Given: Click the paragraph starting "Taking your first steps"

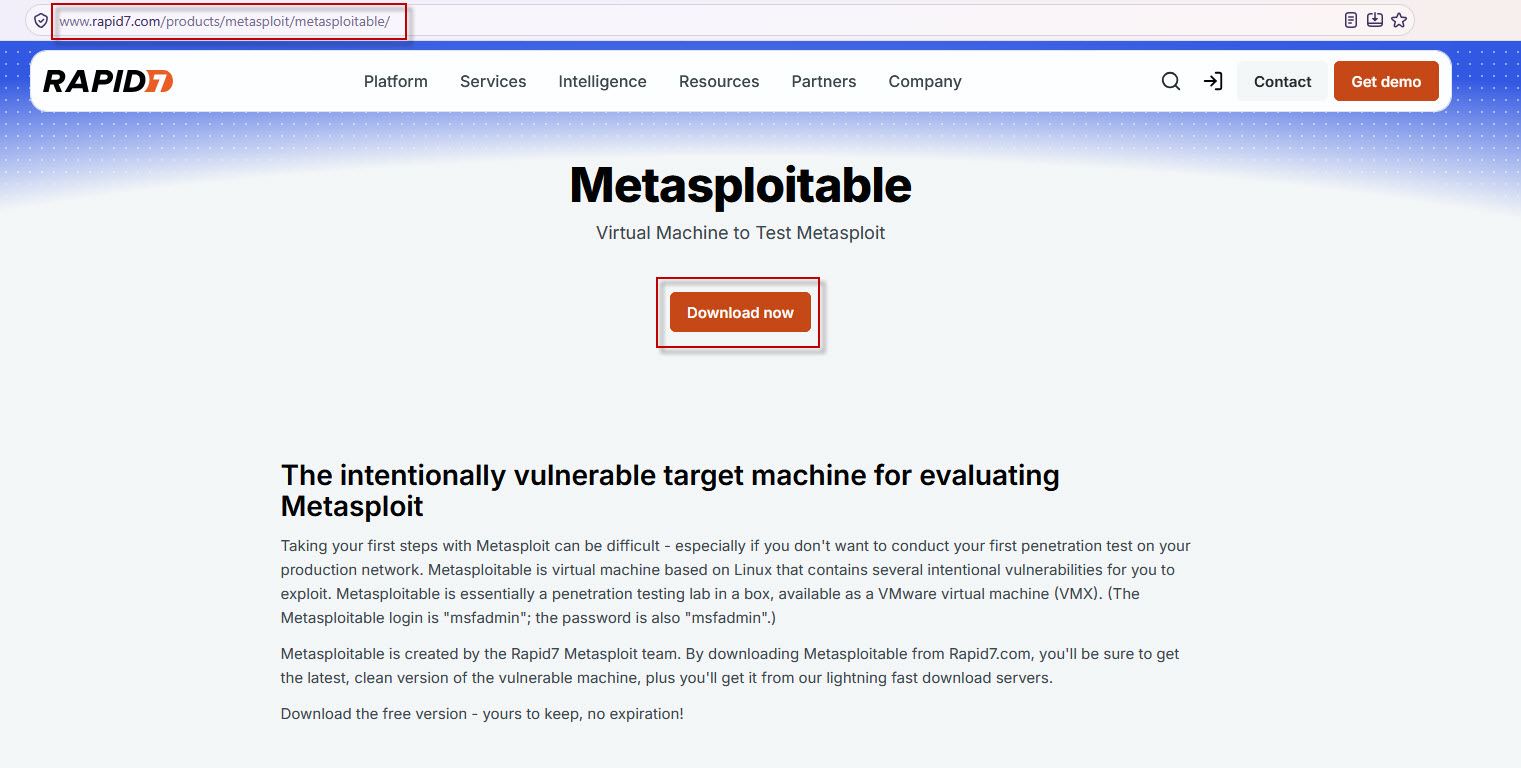Looking at the screenshot, I should click(736, 582).
